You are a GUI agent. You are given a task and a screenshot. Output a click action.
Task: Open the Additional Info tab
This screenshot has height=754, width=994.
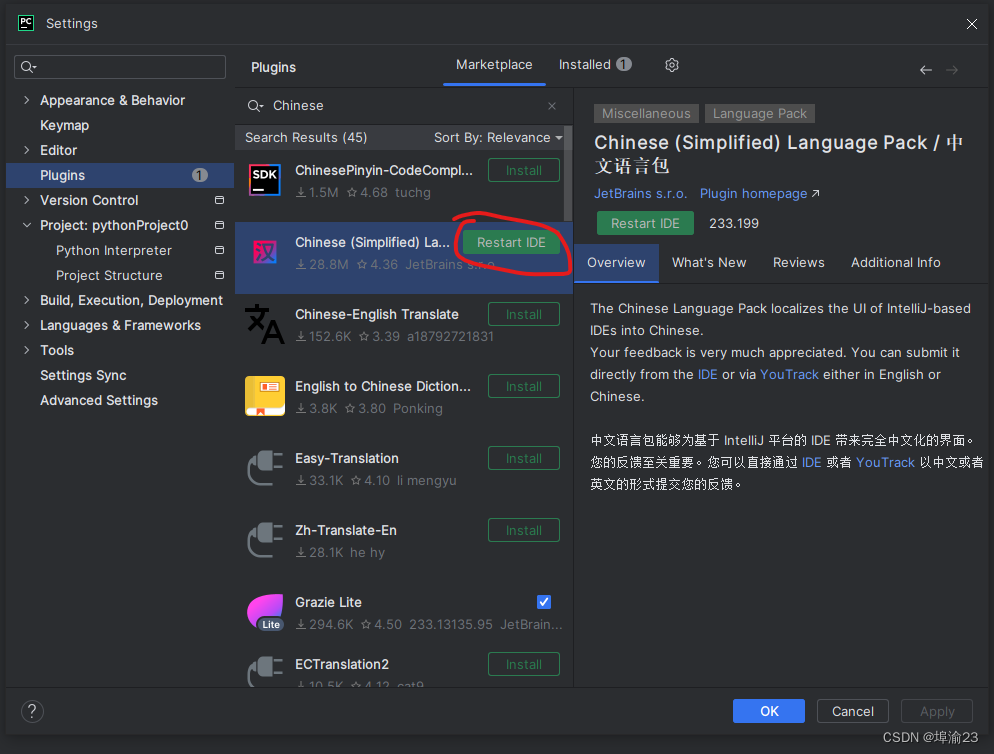click(895, 263)
